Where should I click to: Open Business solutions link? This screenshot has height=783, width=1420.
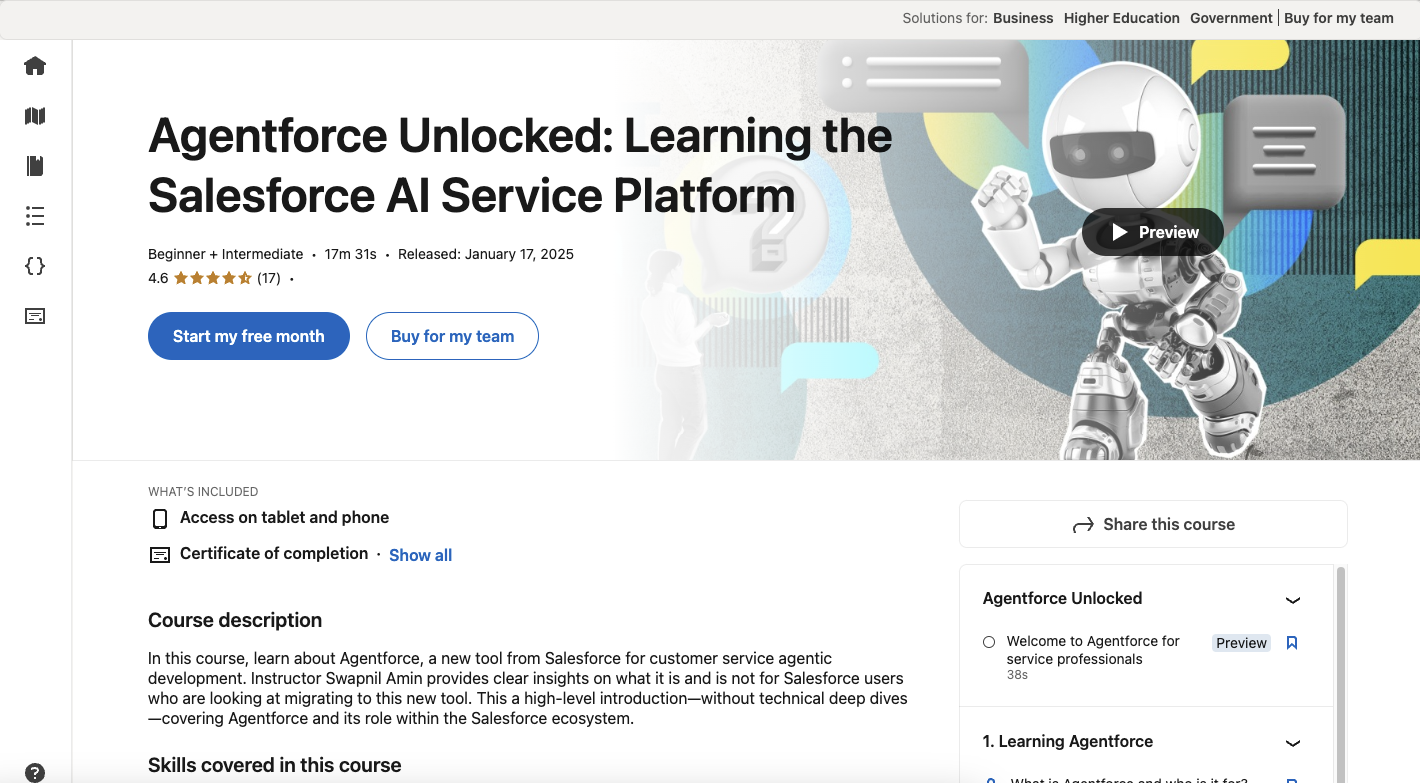tap(1023, 18)
